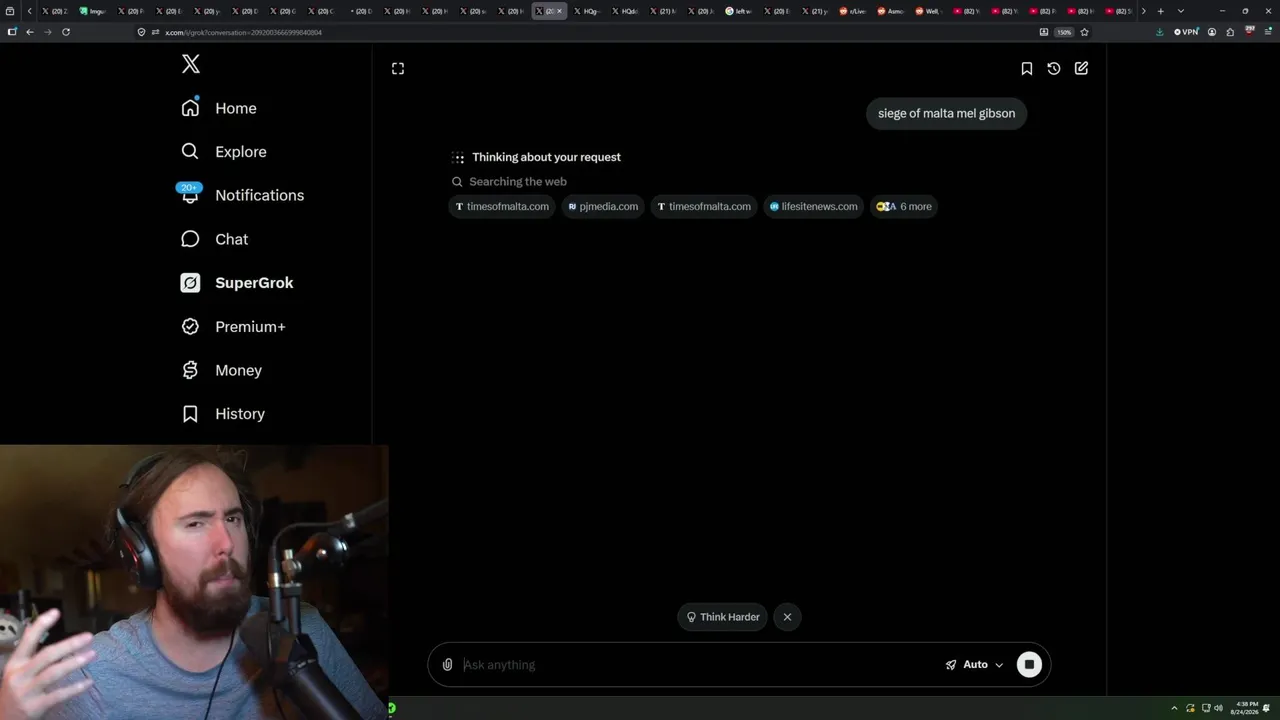Viewport: 1280px width, 720px height.
Task: Select SuperGrok in the sidebar
Action: 237,283
